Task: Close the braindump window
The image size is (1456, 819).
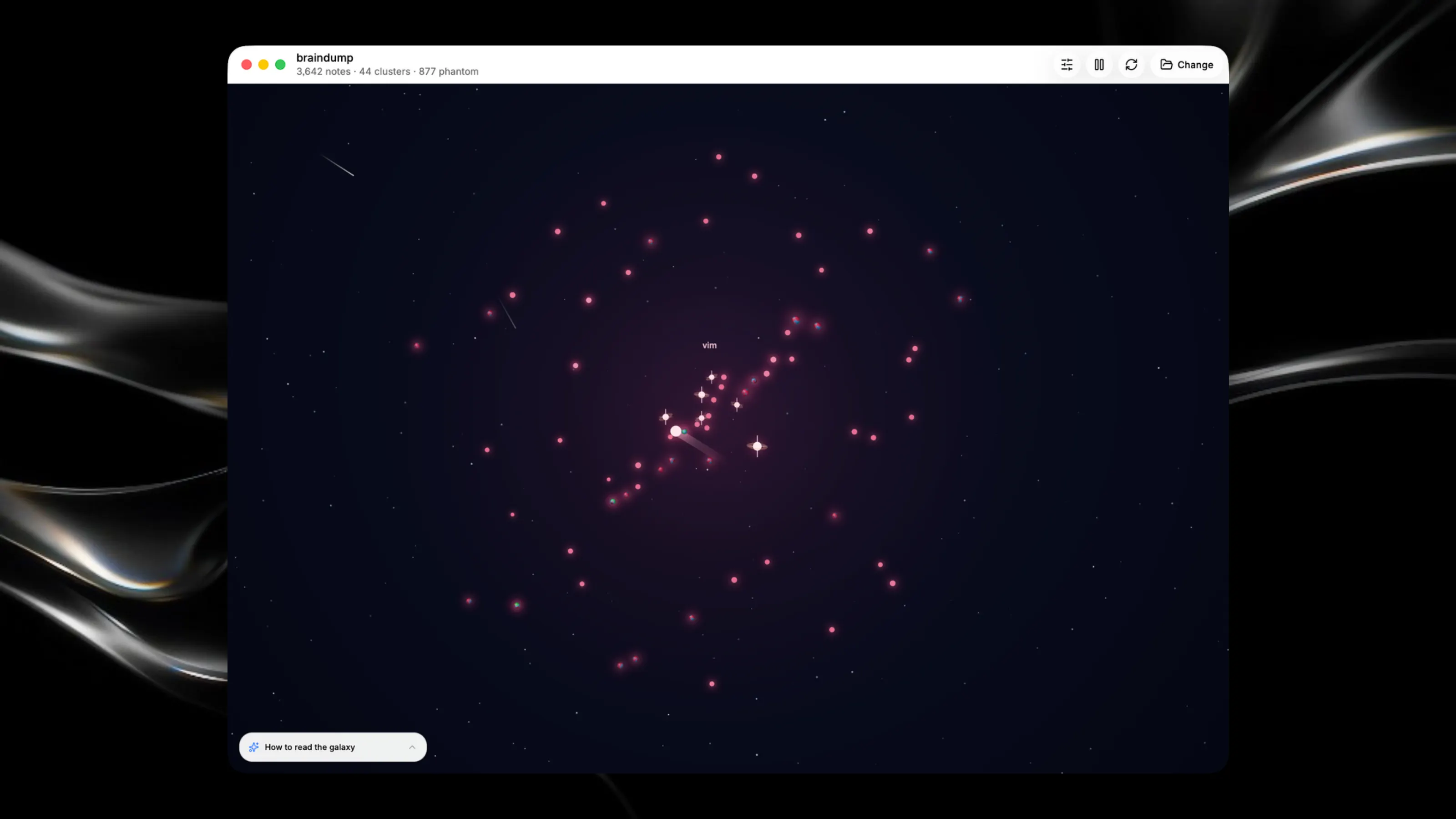Action: pos(247,65)
